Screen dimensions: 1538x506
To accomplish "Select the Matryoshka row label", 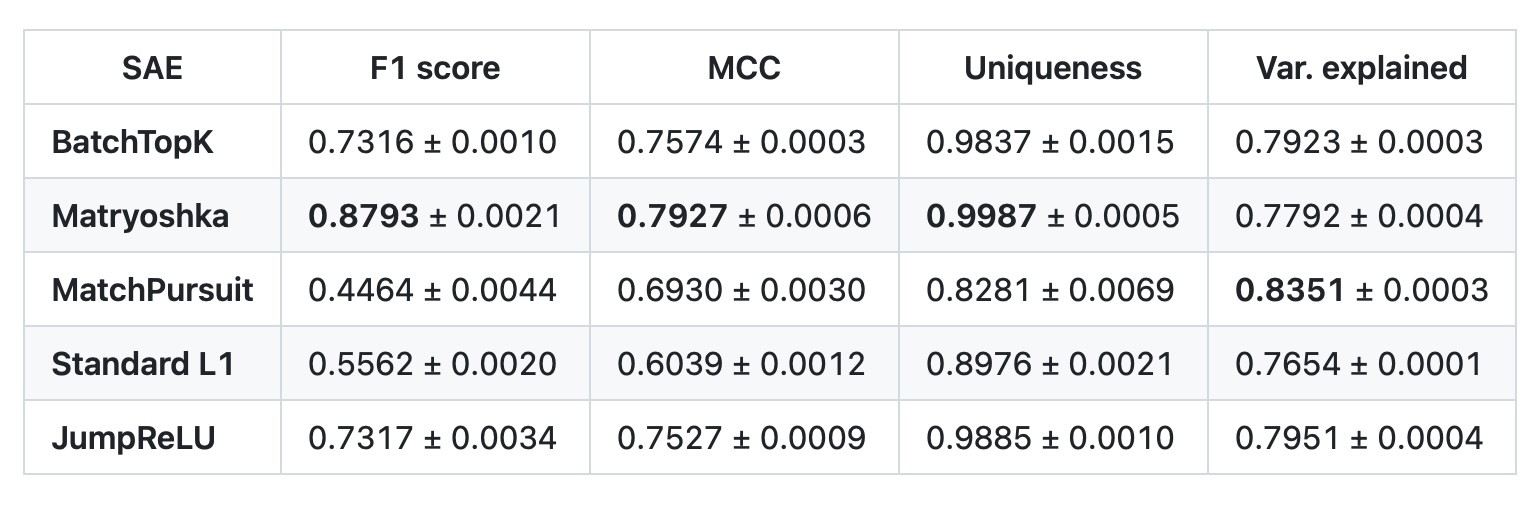I will click(140, 215).
